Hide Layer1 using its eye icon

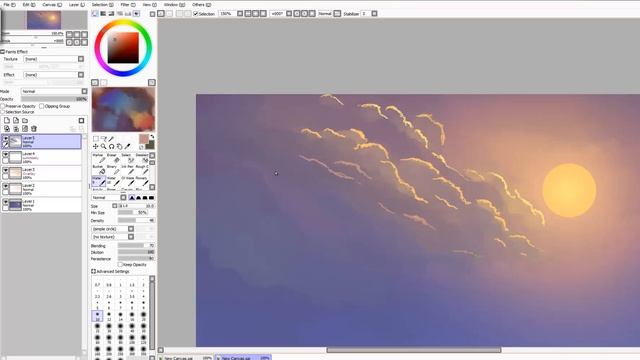(5, 202)
